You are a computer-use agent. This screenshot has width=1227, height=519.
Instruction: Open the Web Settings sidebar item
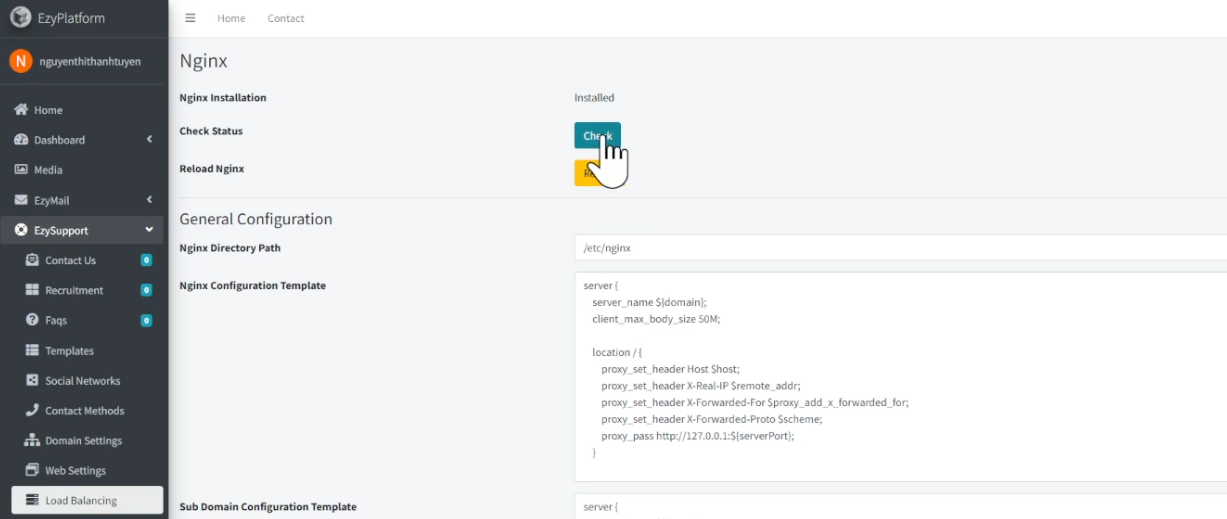pyautogui.click(x=75, y=471)
